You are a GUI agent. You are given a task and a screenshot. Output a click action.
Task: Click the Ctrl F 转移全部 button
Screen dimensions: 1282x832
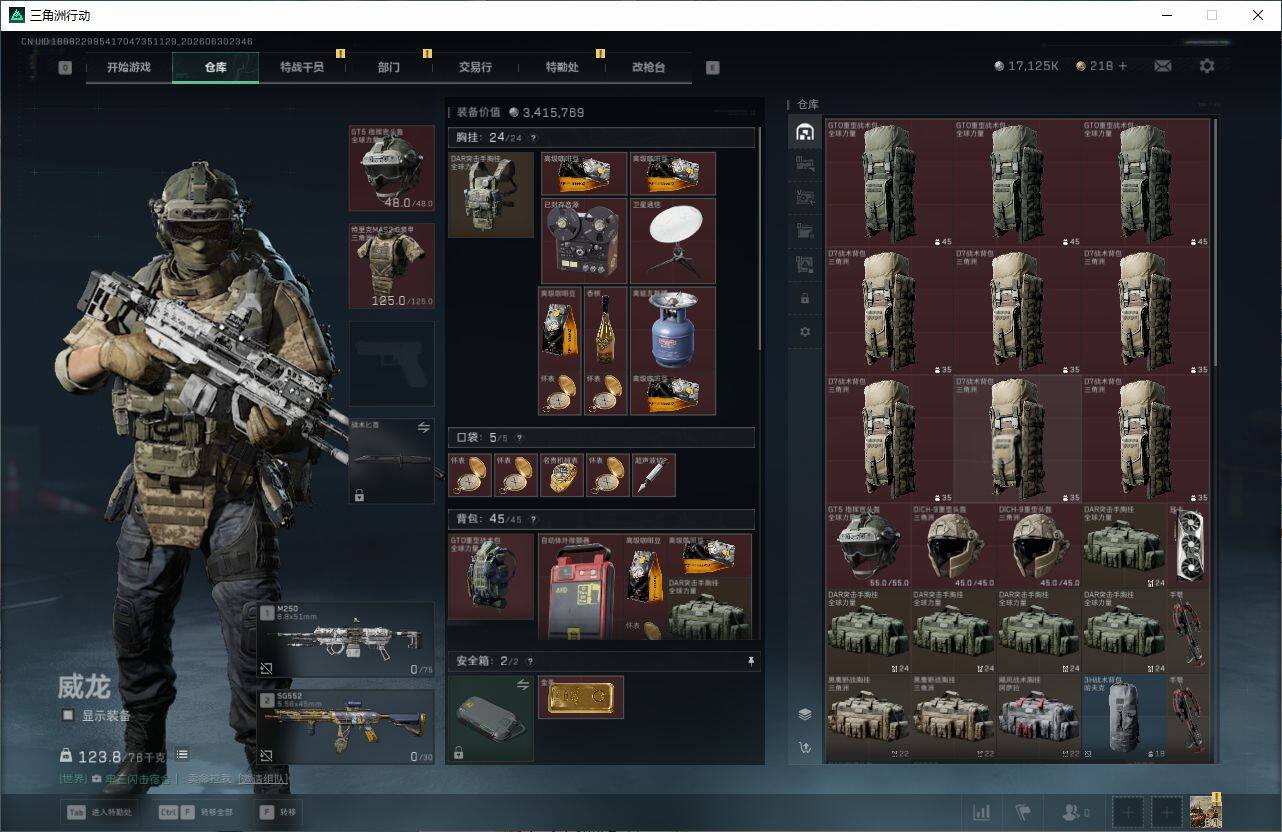(197, 812)
